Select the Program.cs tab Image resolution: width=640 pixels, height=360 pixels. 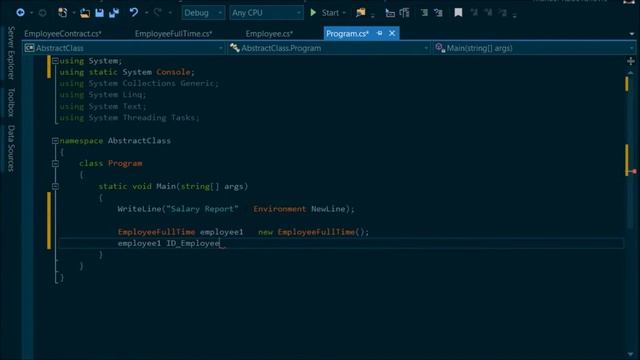(x=347, y=34)
